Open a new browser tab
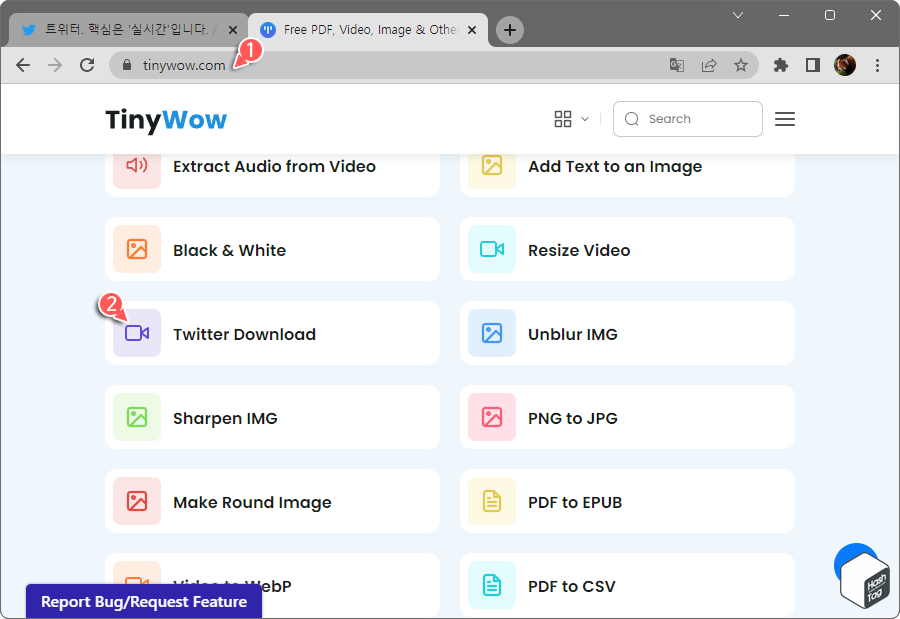The width and height of the screenshot is (900, 619). pos(509,30)
